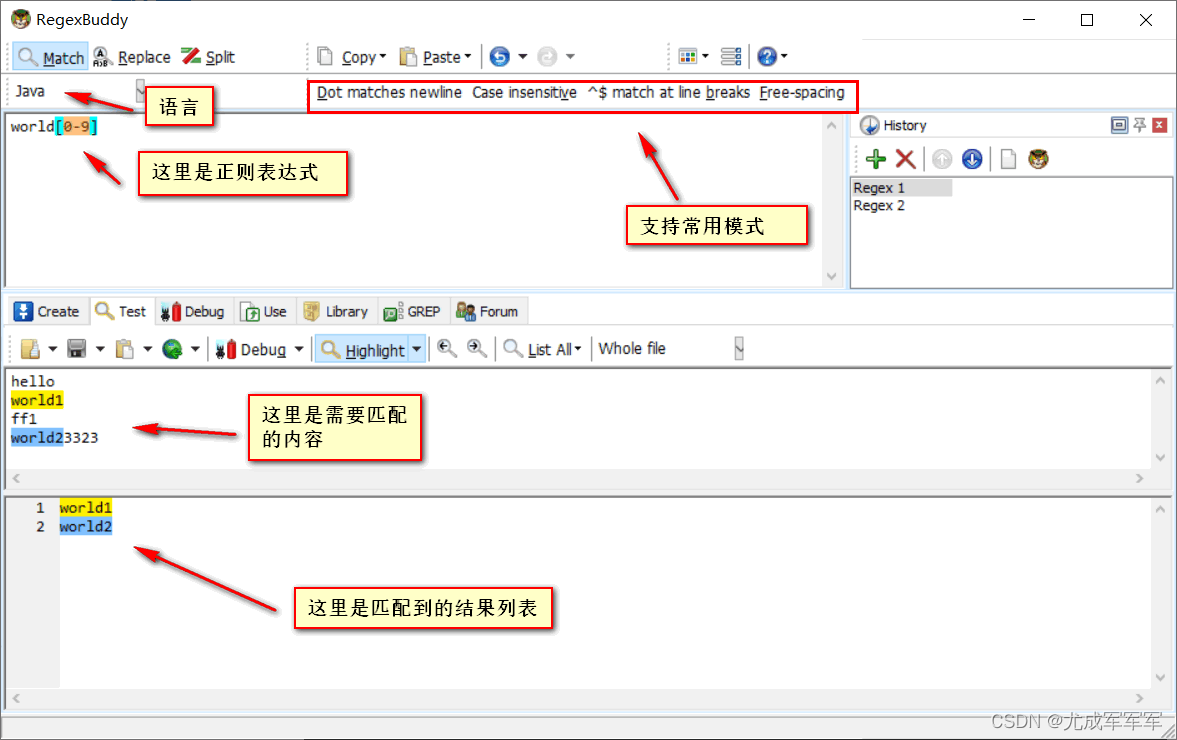This screenshot has height=740, width=1177.
Task: Open the Whole file scope dropdown
Action: coord(739,348)
